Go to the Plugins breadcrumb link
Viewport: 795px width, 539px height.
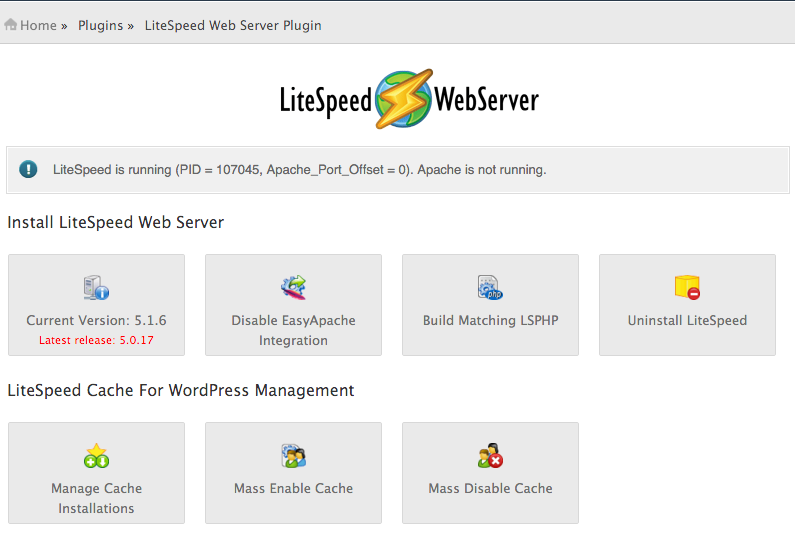pyautogui.click(x=100, y=25)
